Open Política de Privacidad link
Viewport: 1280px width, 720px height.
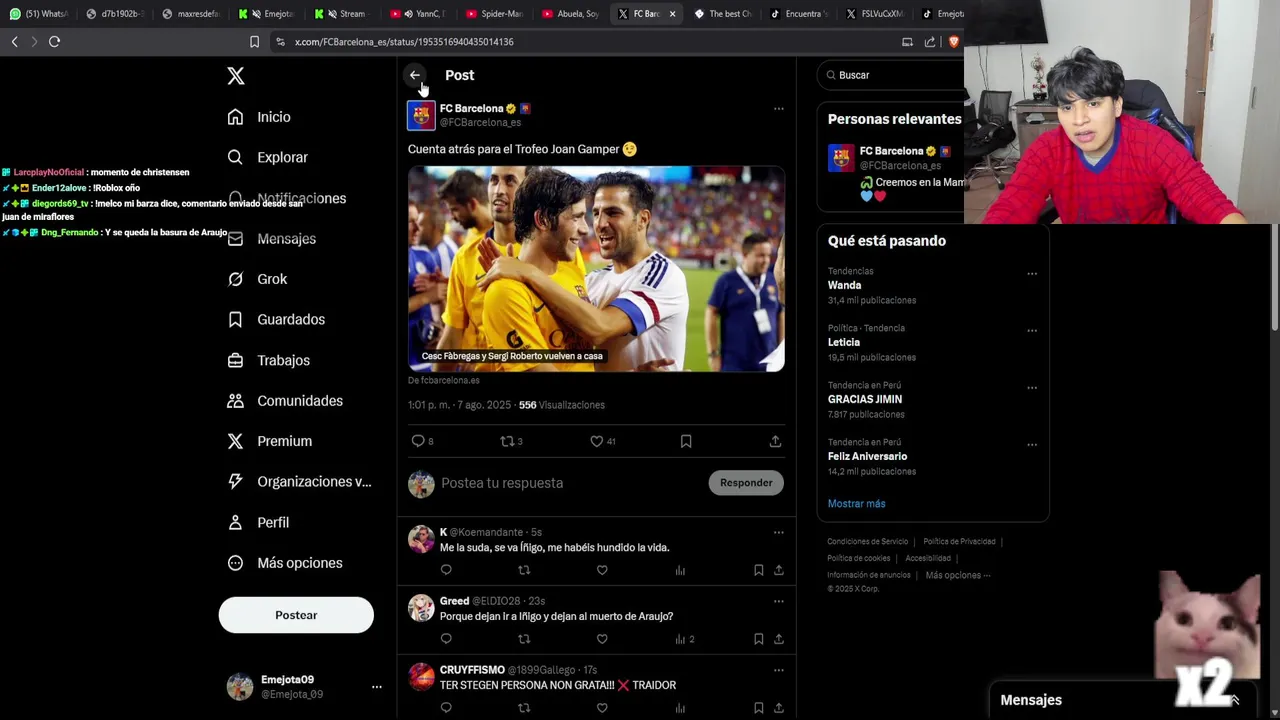tap(959, 542)
